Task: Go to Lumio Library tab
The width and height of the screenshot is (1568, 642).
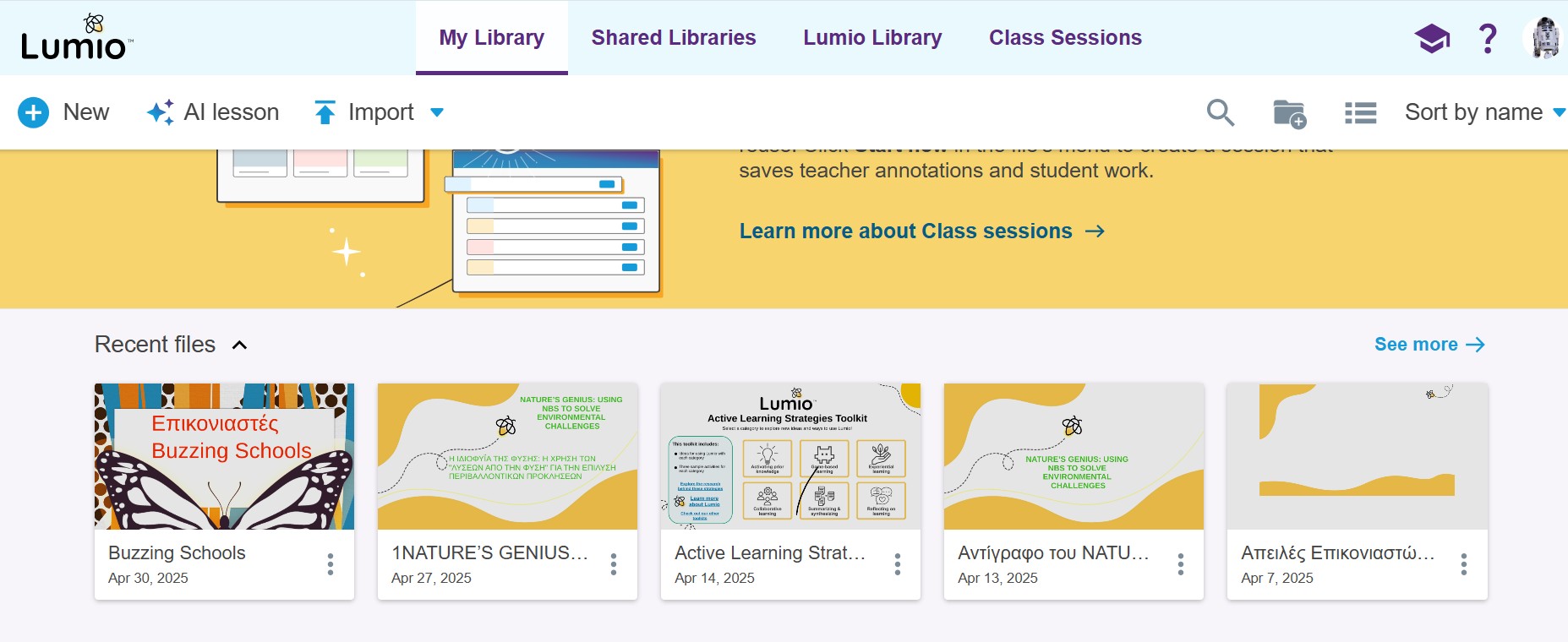Action: [872, 38]
